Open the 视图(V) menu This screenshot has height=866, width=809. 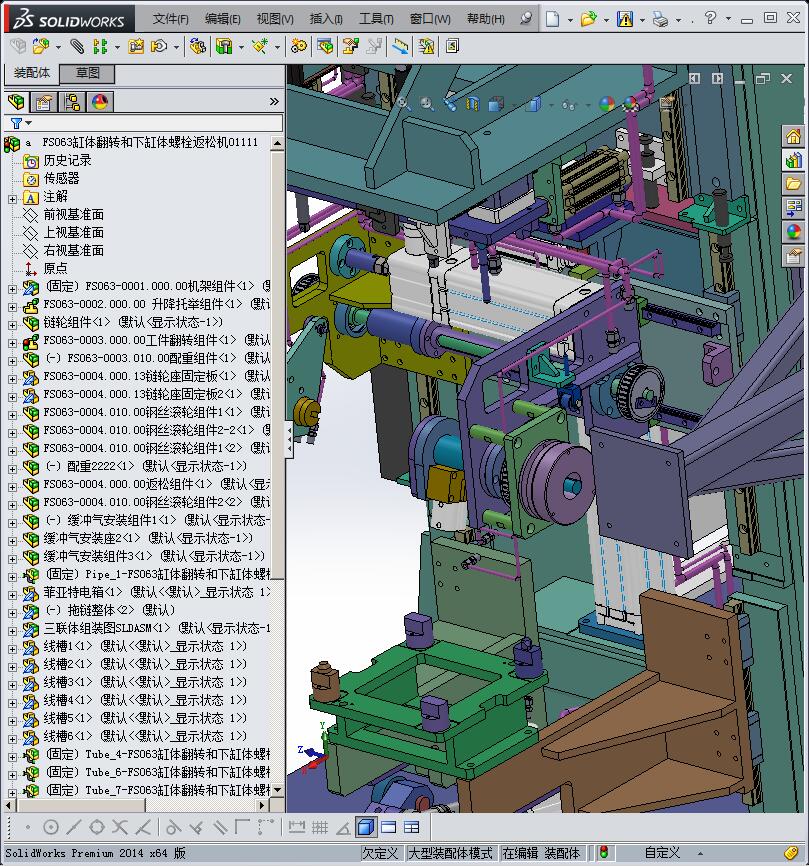click(x=275, y=19)
